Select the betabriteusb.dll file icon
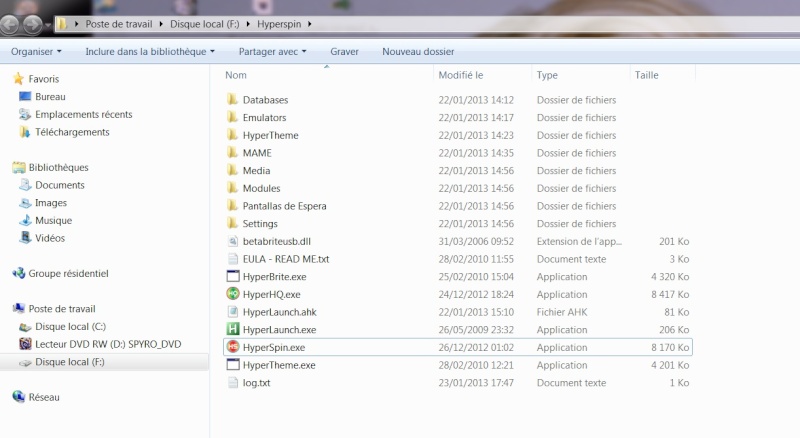 click(x=233, y=241)
